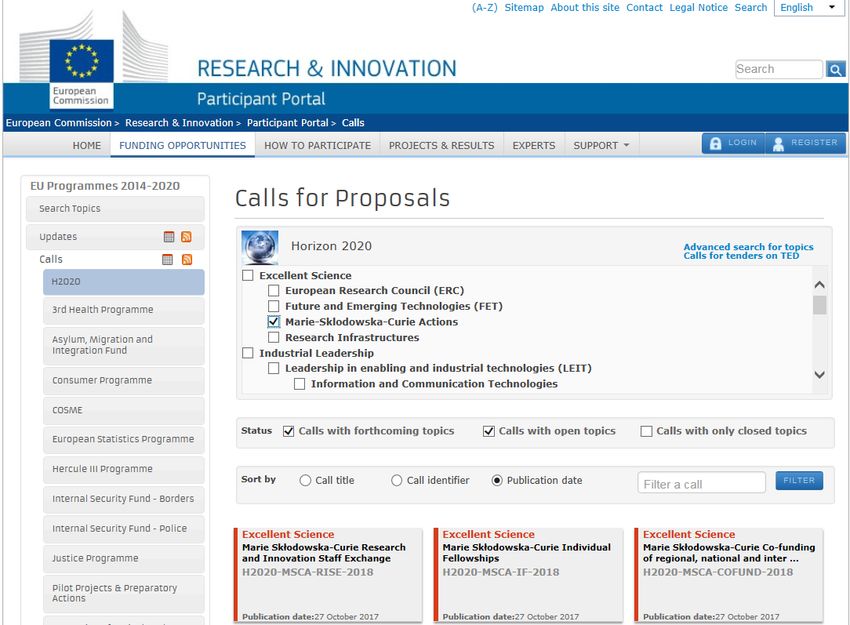Click the Filter a call input field
Screen dimensions: 850x625
[x=701, y=484]
